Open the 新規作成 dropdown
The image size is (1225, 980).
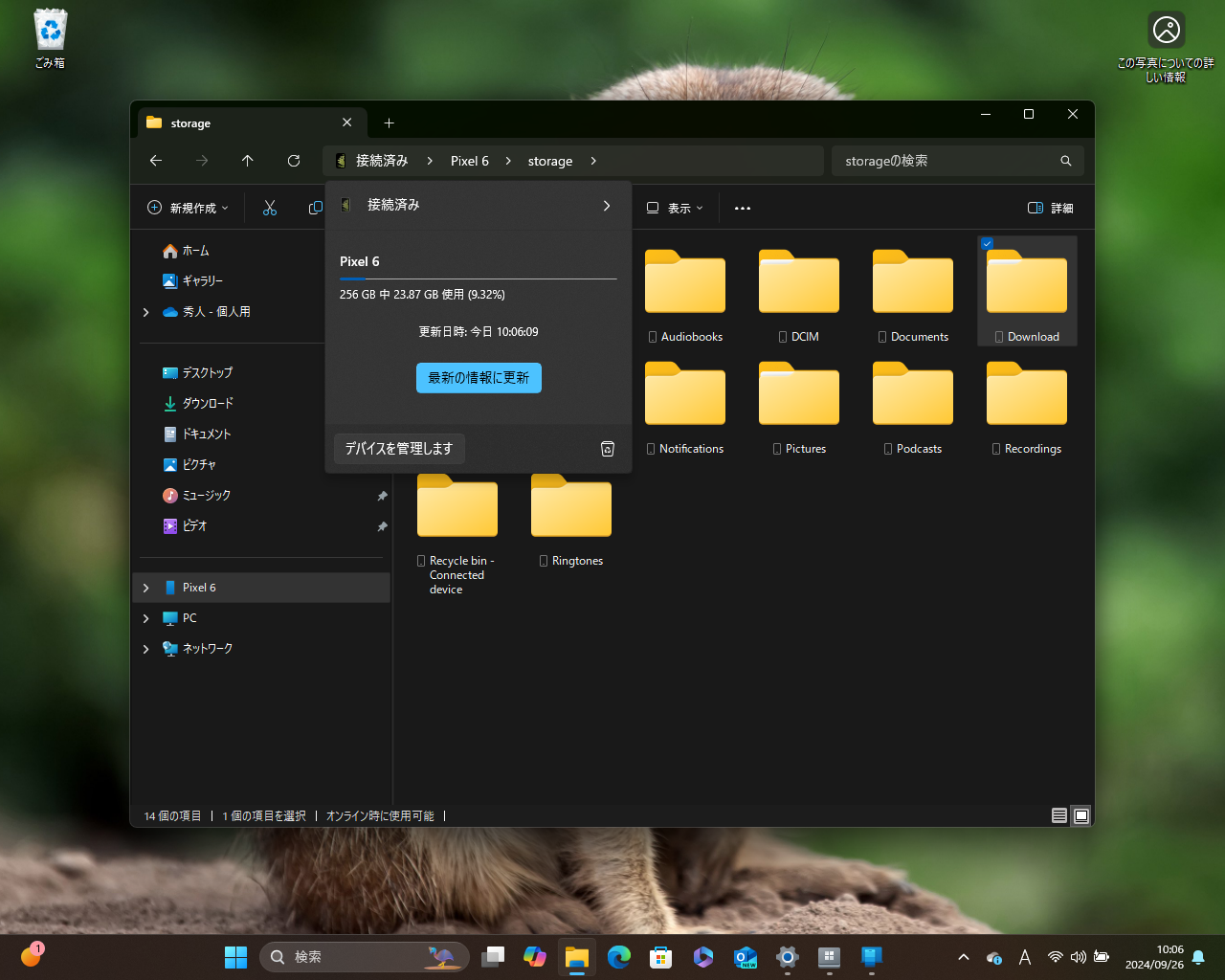188,208
